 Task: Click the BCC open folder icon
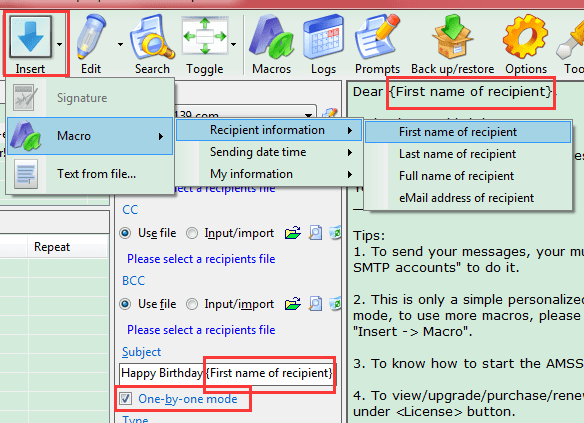[293, 304]
